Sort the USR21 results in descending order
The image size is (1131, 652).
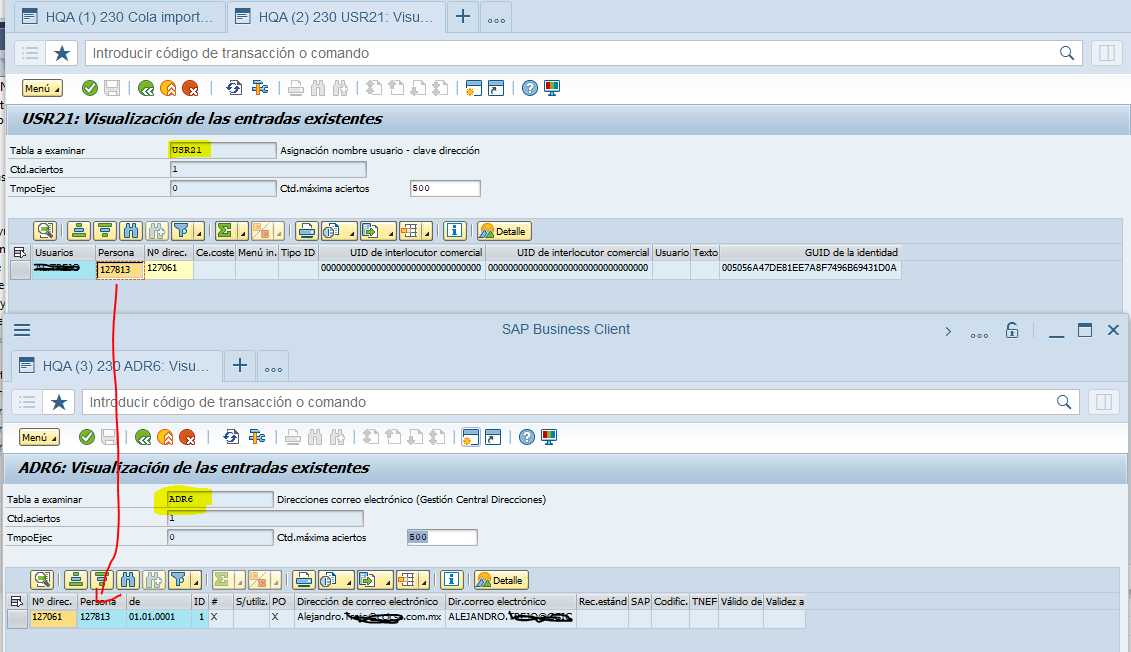106,231
